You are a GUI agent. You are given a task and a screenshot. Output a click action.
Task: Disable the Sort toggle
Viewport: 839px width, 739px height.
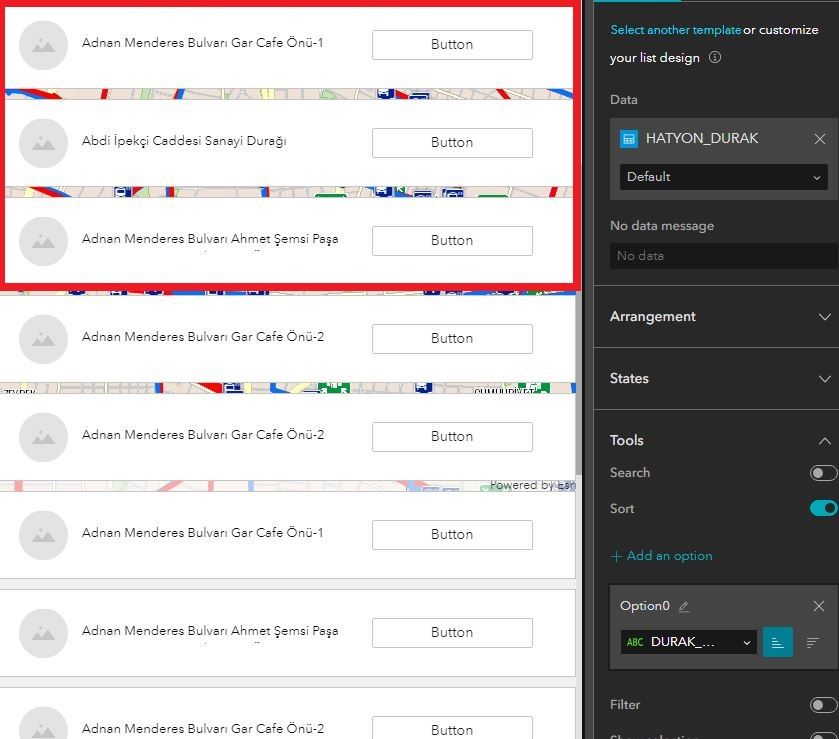[x=823, y=508]
